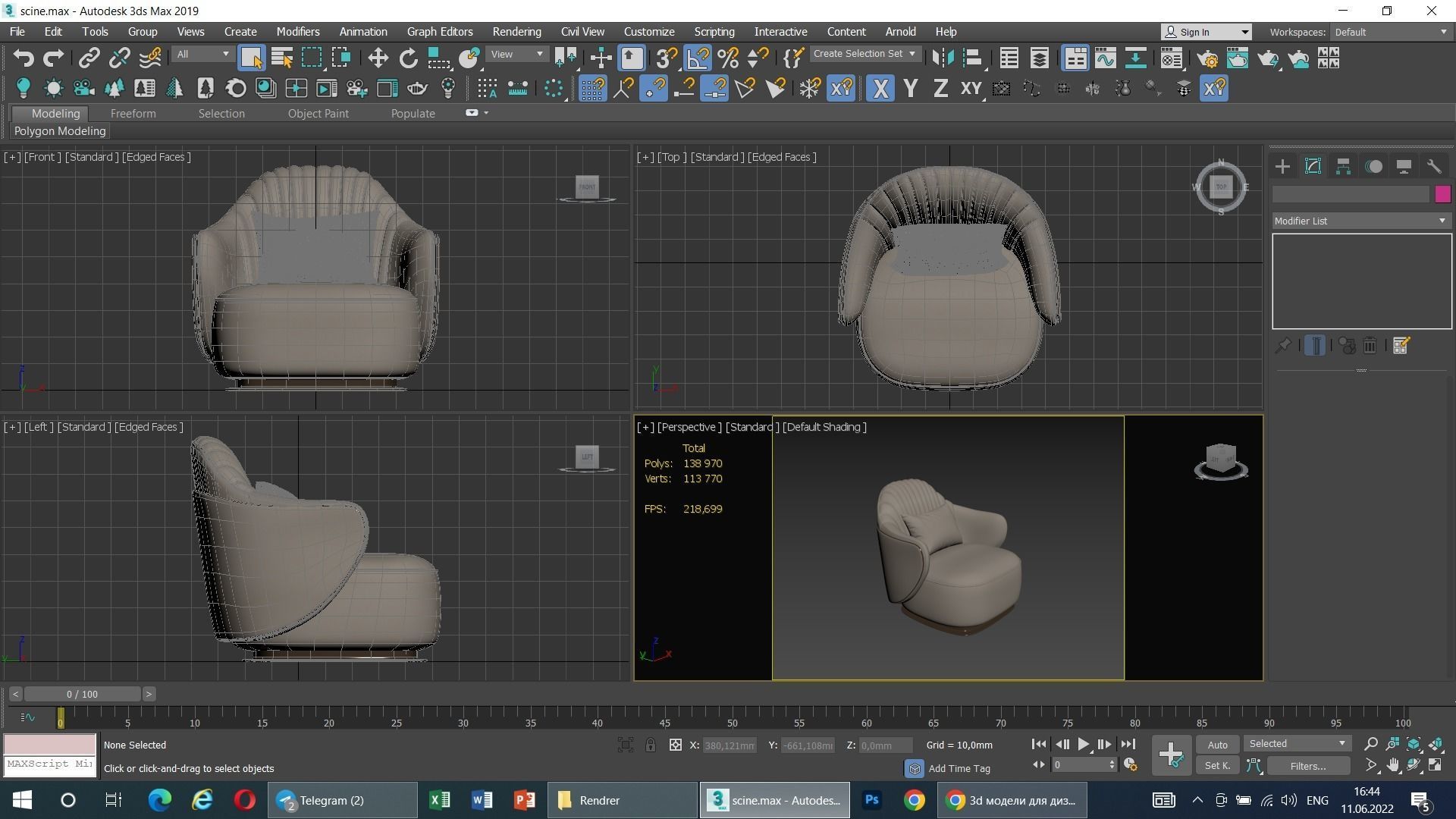This screenshot has height=819, width=1456.
Task: Toggle Restrict to X axis
Action: point(880,89)
